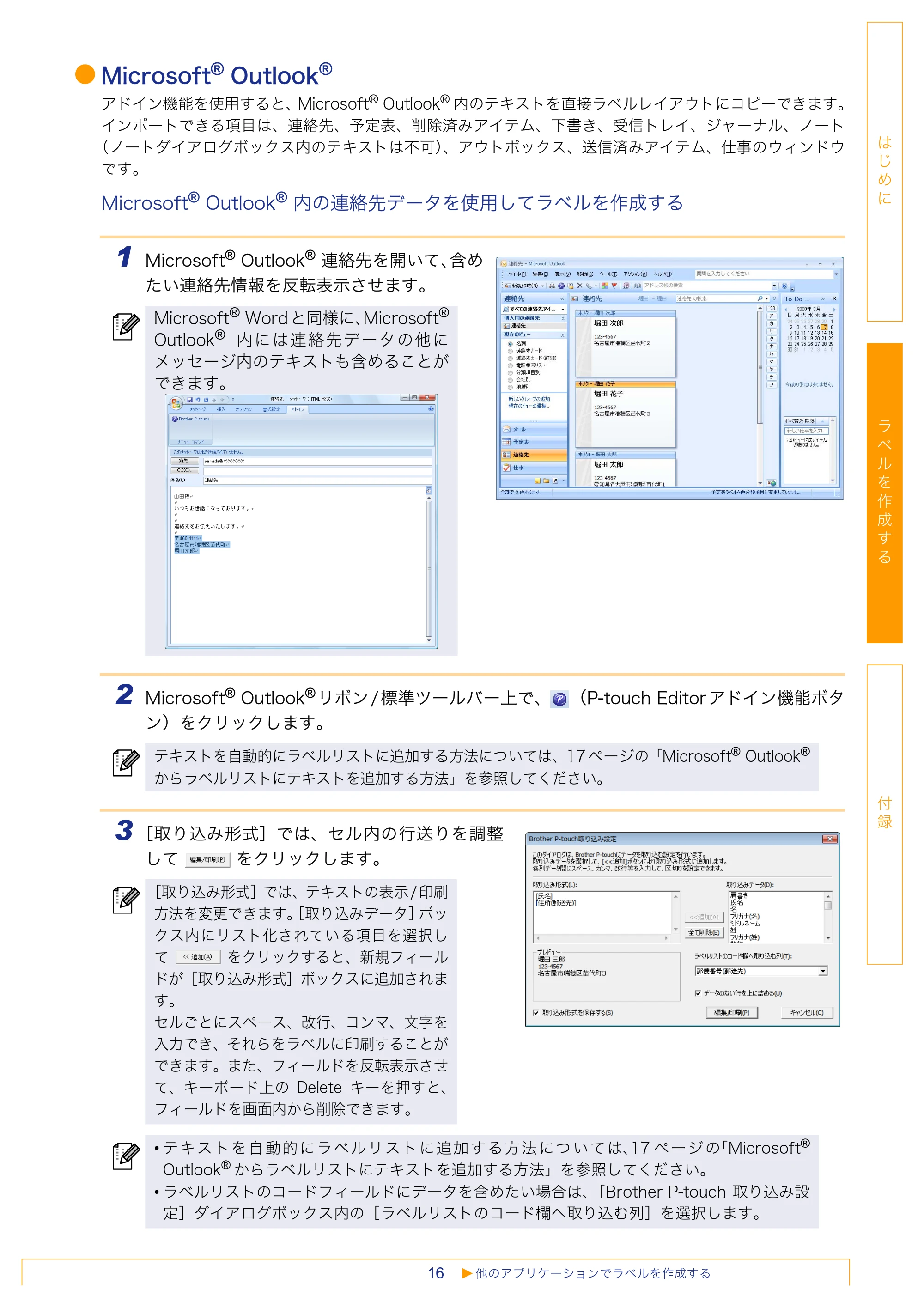Image resolution: width=924 pixels, height=1308 pixels.
Task: Click the categorize color grid icon in Outlook
Action: click(604, 286)
